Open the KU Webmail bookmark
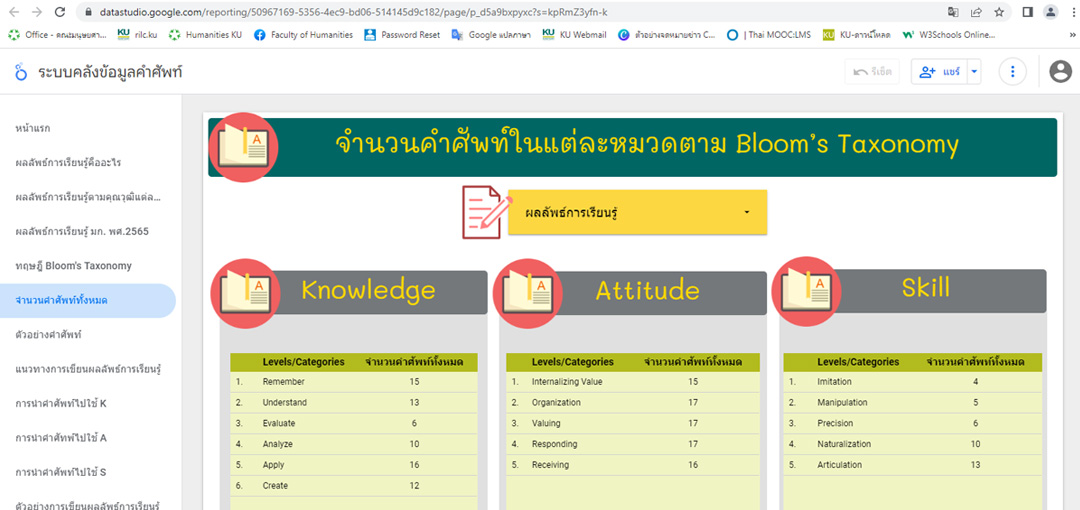The image size is (1080, 510). click(x=574, y=34)
